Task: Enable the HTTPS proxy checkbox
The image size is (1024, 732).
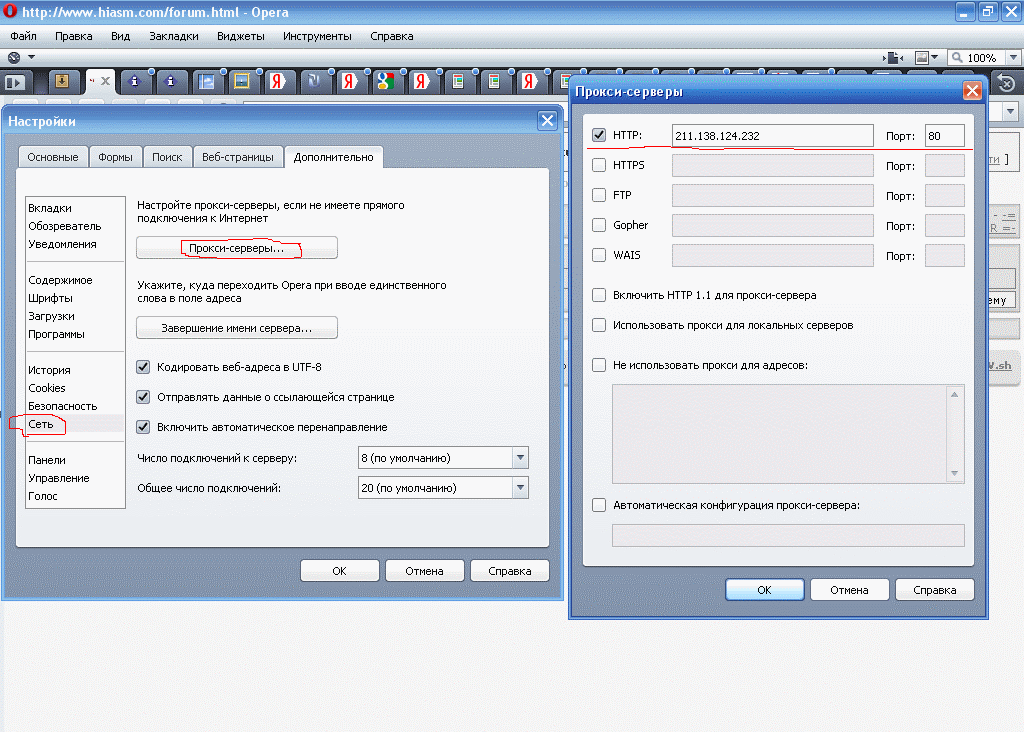Action: (x=599, y=165)
